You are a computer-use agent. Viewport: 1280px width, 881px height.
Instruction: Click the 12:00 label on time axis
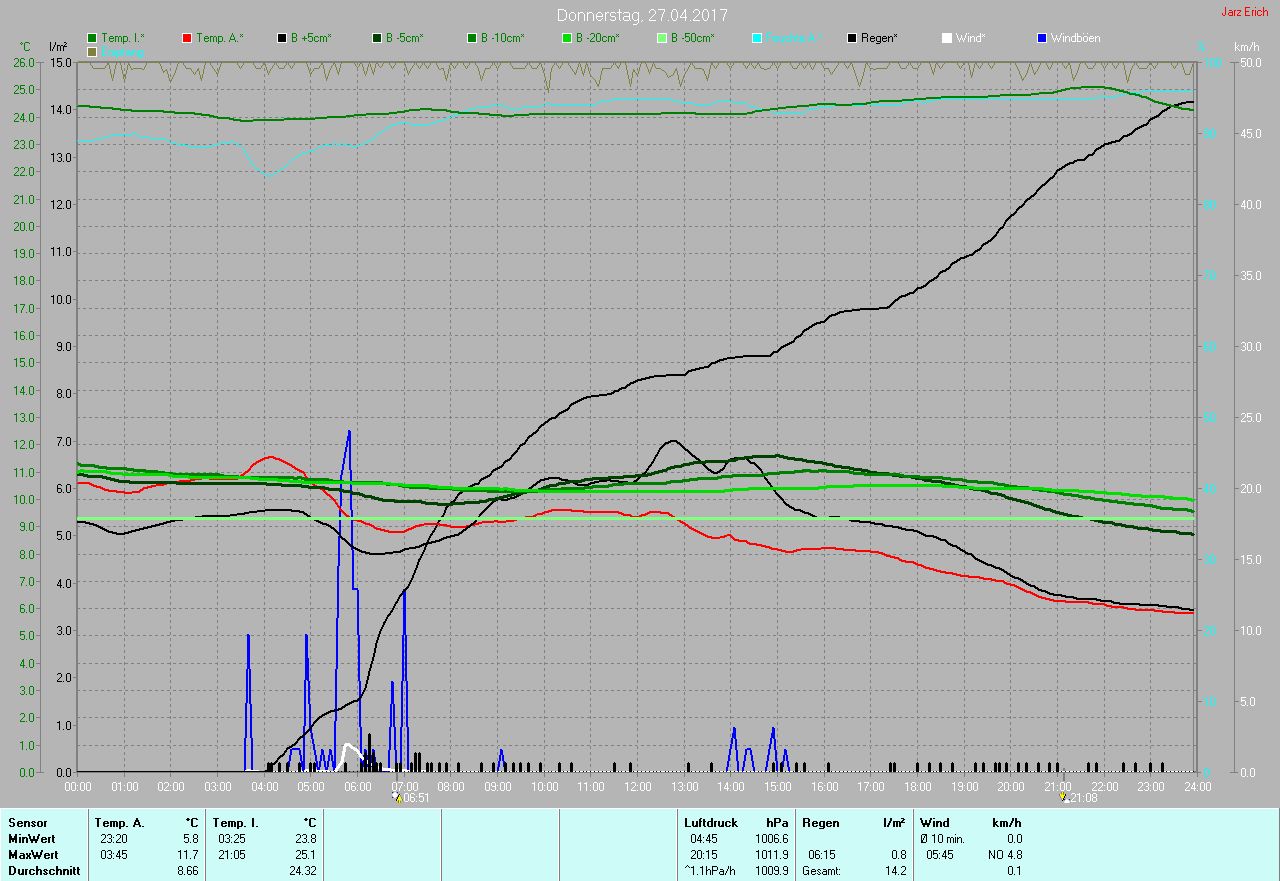pyautogui.click(x=638, y=787)
